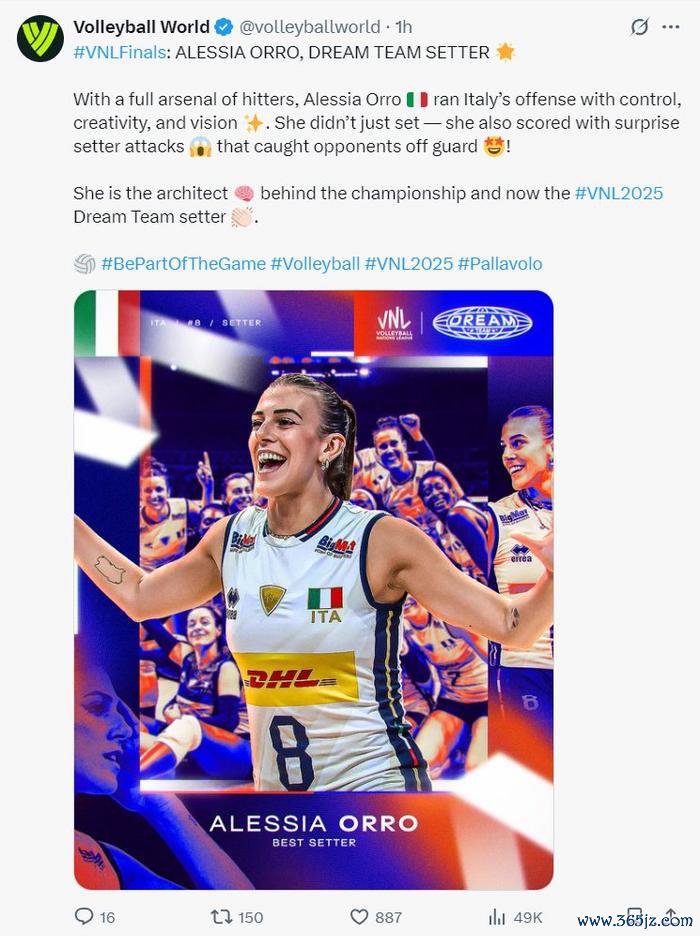Follow the #BePartOfTheGame hashtag
The height and width of the screenshot is (936, 700).
click(x=183, y=264)
